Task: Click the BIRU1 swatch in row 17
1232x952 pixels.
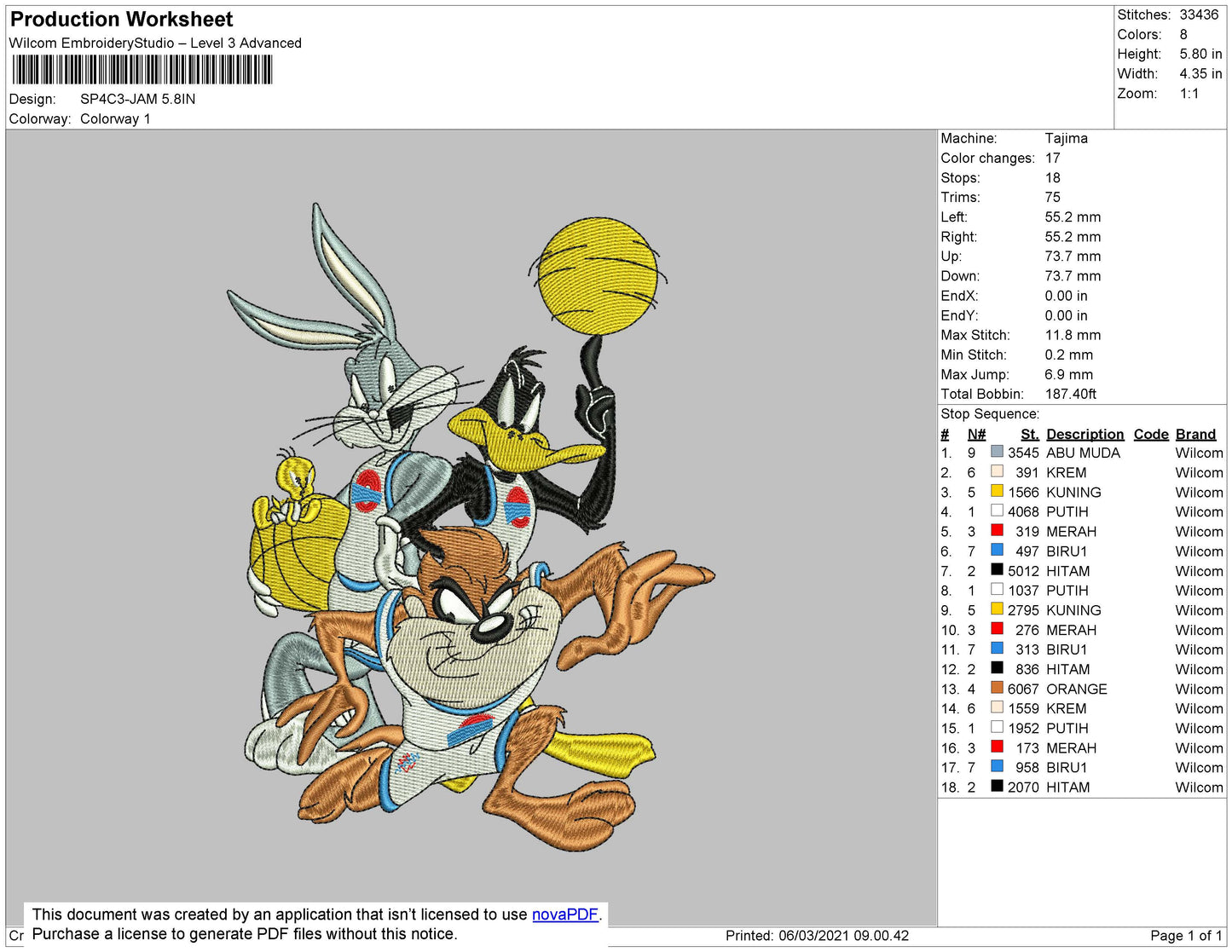Action: tap(997, 765)
